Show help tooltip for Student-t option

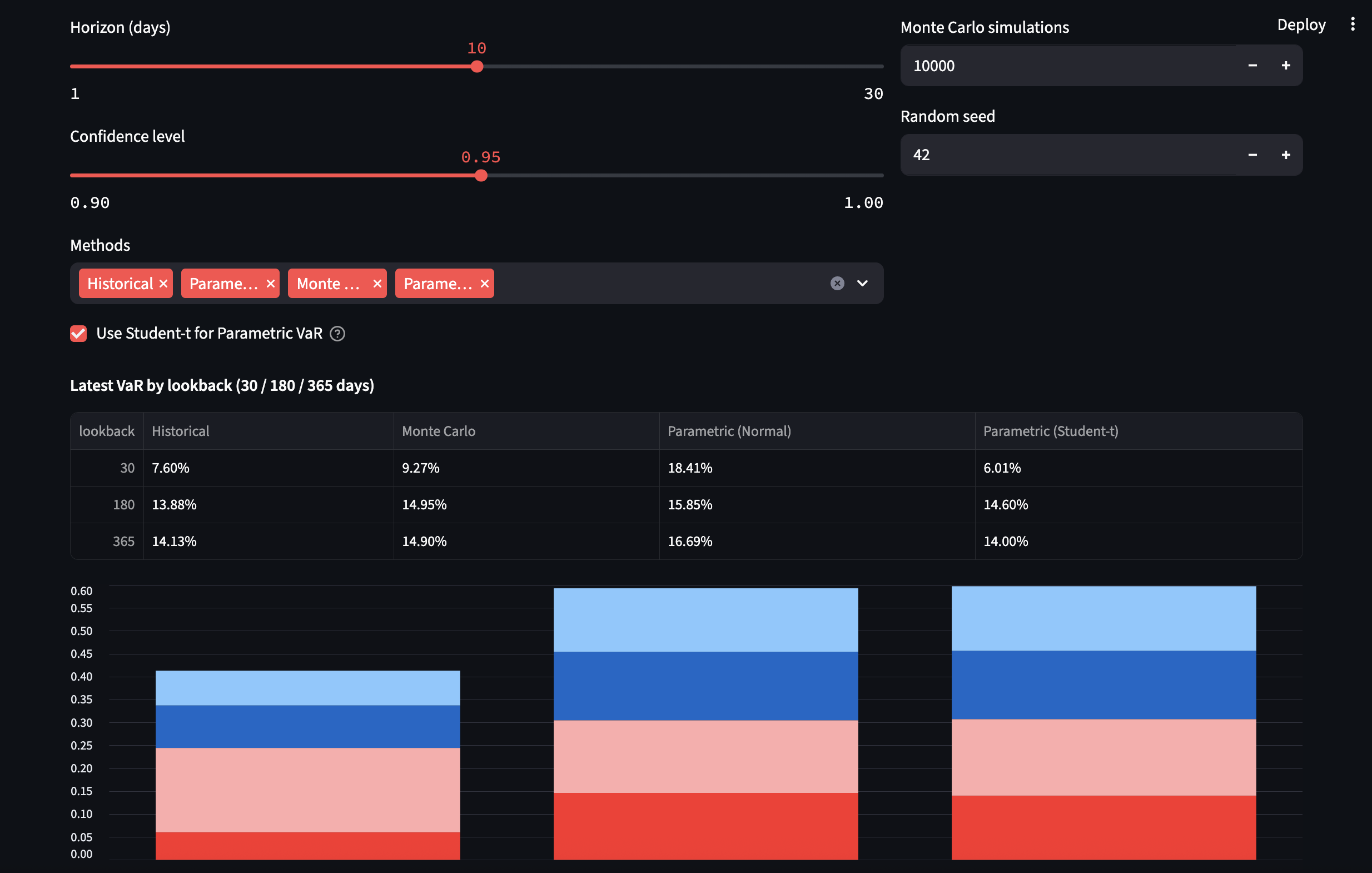coord(337,334)
